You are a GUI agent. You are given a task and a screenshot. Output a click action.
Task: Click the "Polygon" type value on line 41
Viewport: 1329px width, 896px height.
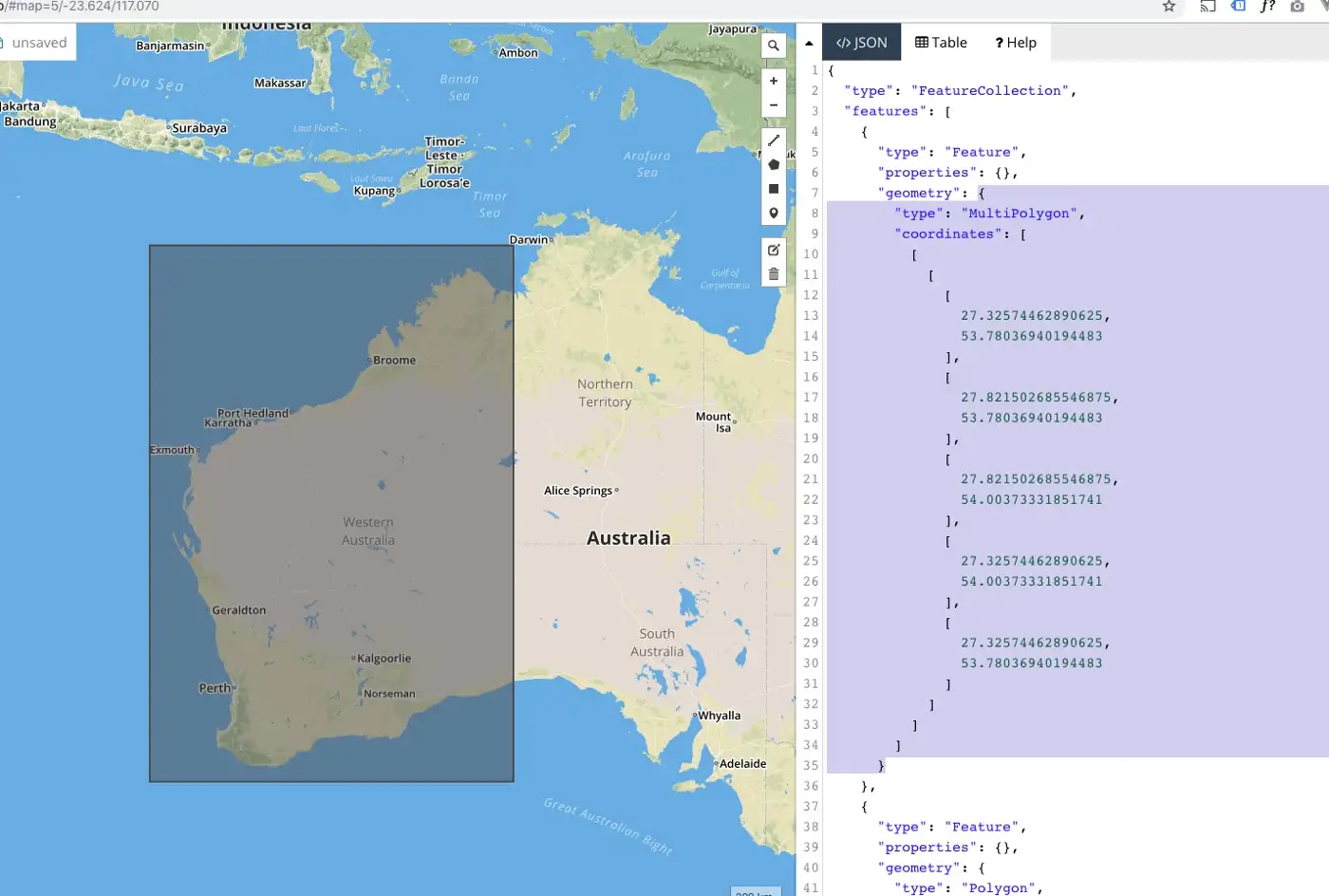coord(998,888)
